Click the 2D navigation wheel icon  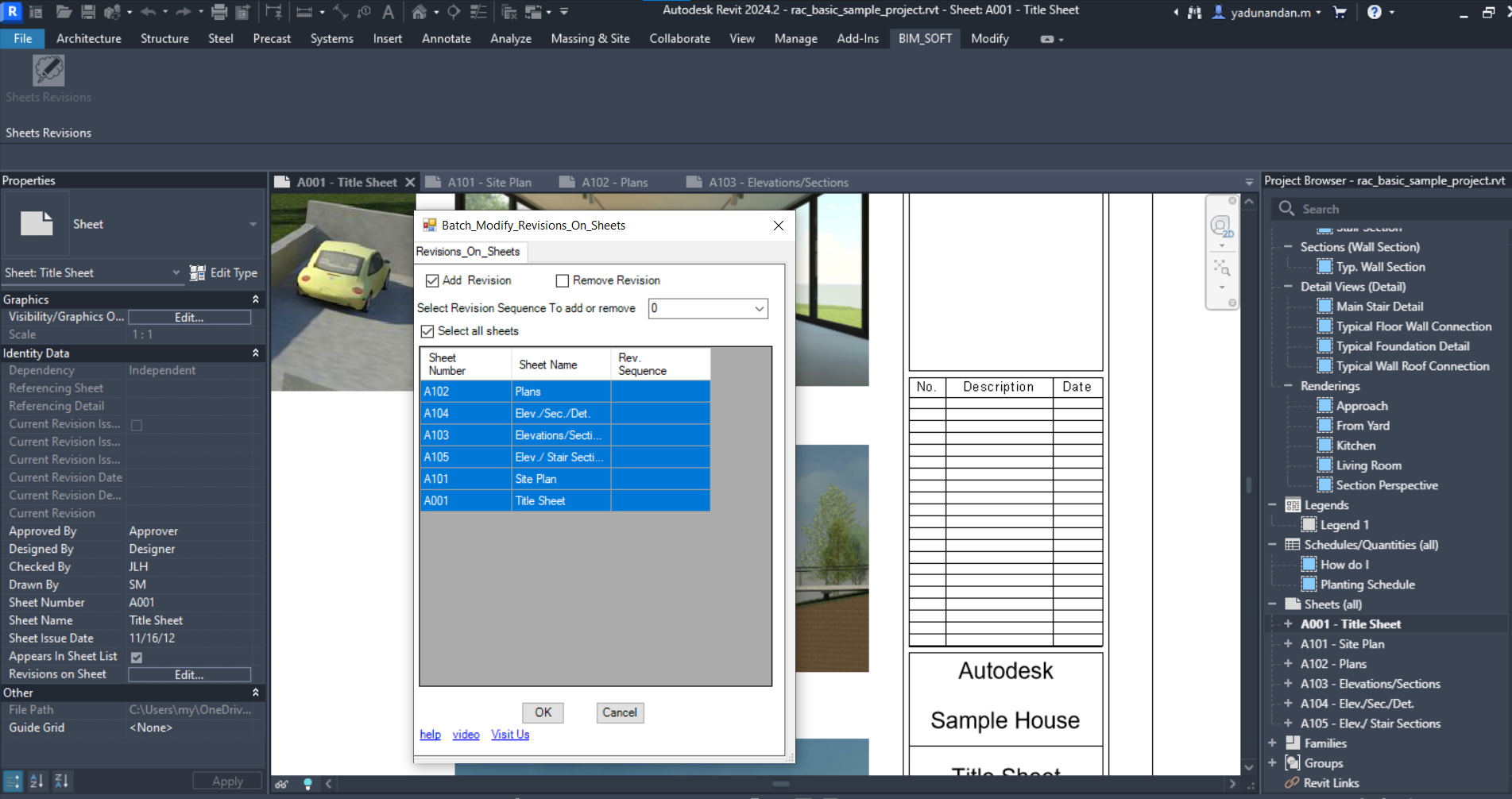(x=1221, y=227)
